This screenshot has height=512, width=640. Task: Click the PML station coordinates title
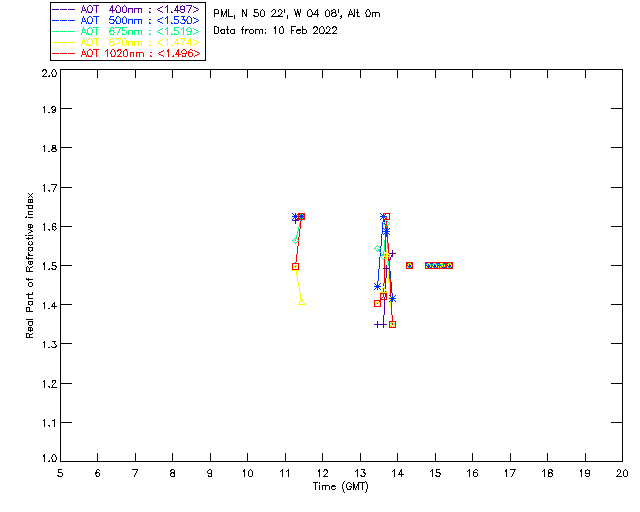point(297,14)
